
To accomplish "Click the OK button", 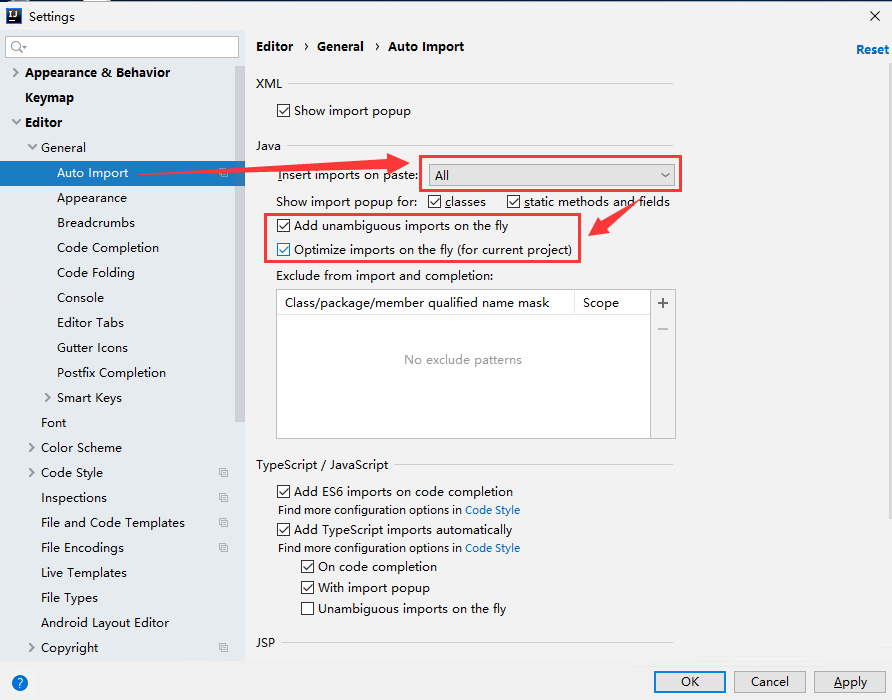I will point(689,682).
